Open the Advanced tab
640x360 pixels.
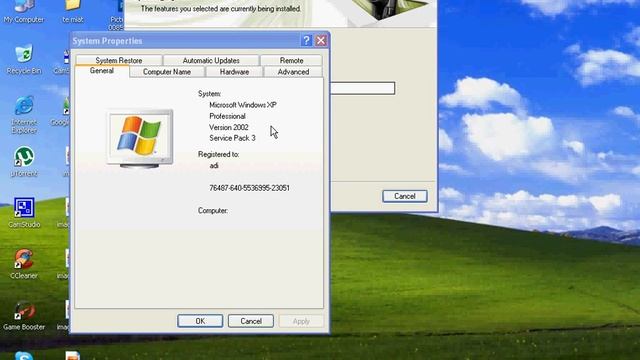(293, 71)
